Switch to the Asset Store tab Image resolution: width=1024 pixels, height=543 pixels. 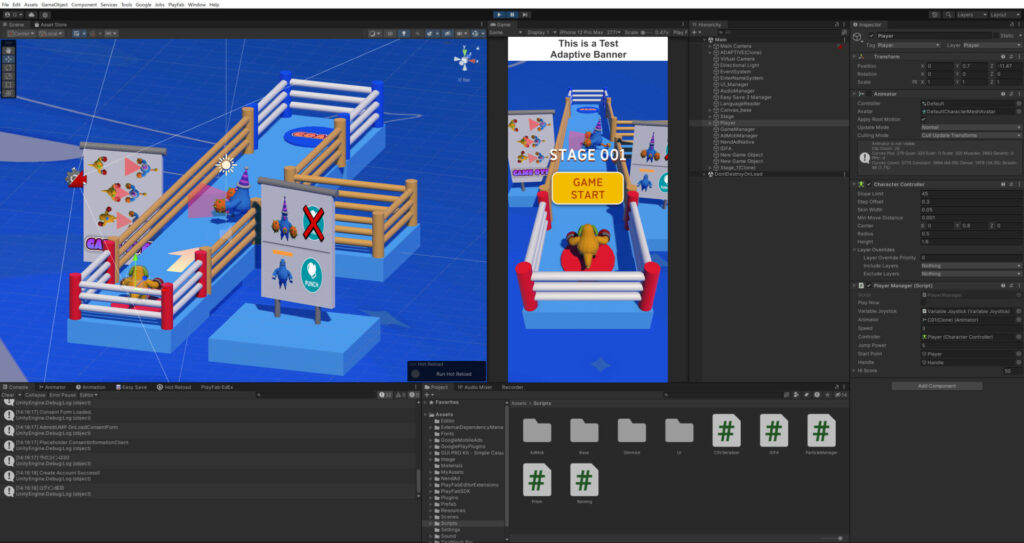coord(51,24)
